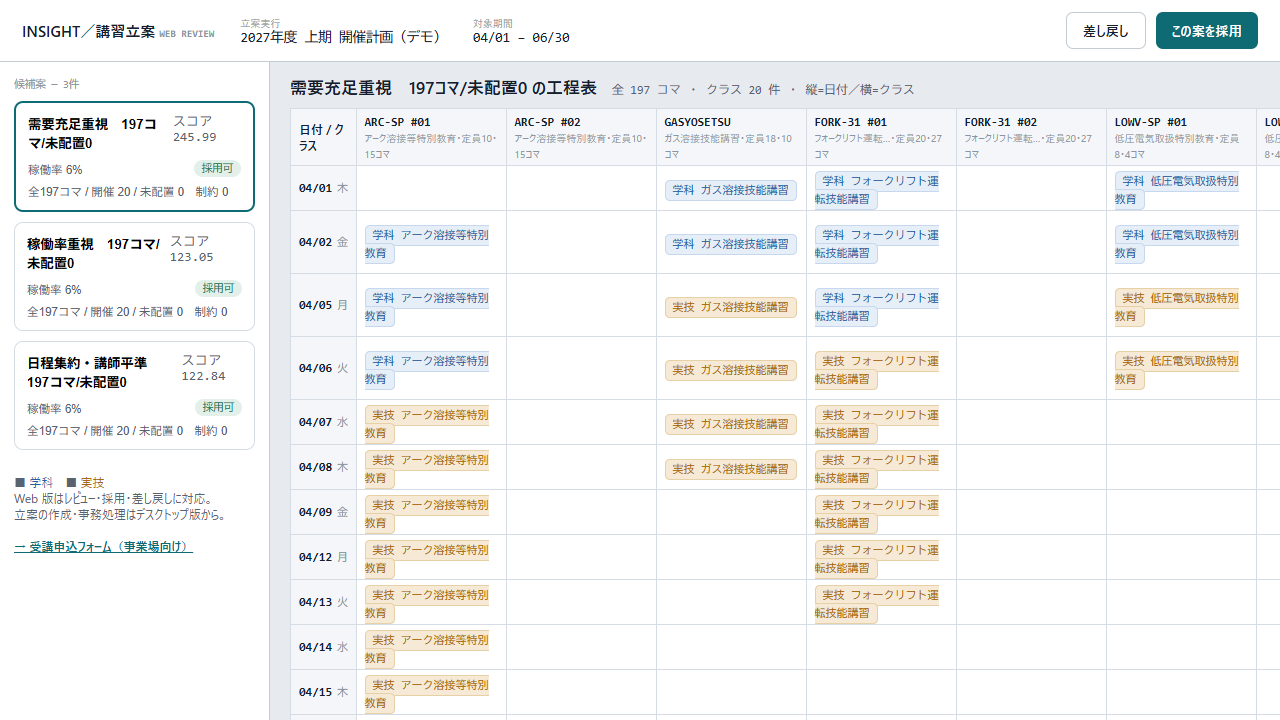Click 学科 フォークリフト session on 04/01
This screenshot has width=1280, height=720.
pyautogui.click(x=877, y=190)
